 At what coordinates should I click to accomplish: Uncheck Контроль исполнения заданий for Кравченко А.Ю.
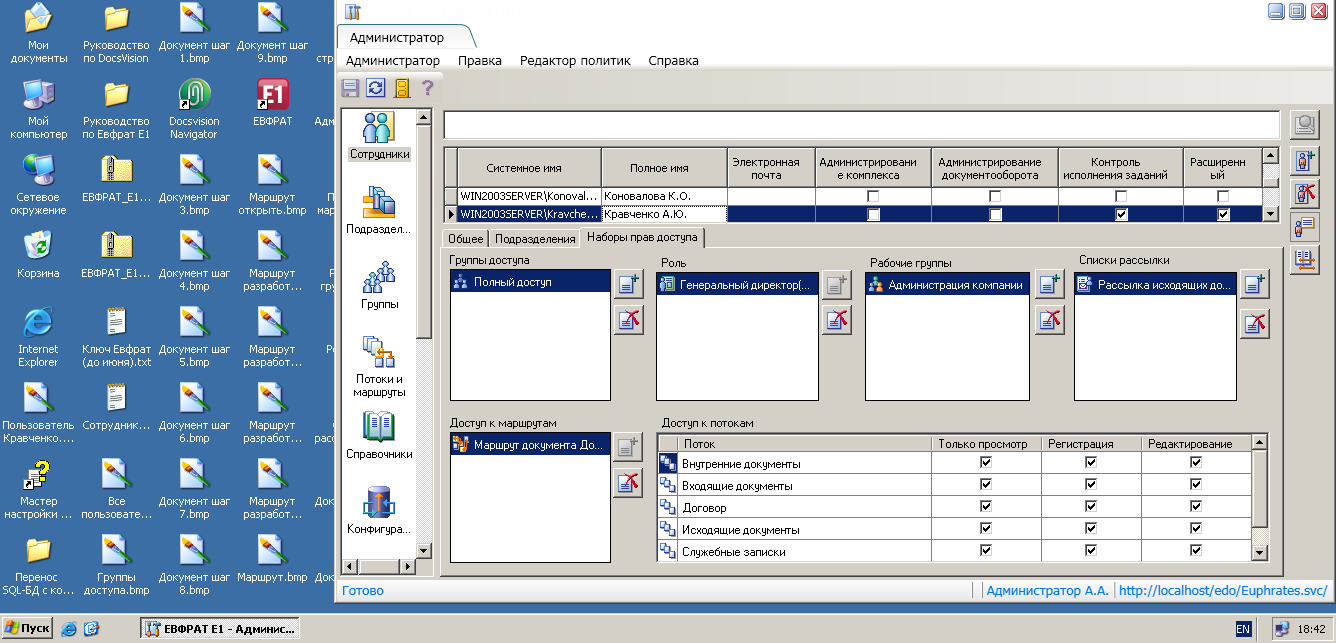[x=1121, y=214]
